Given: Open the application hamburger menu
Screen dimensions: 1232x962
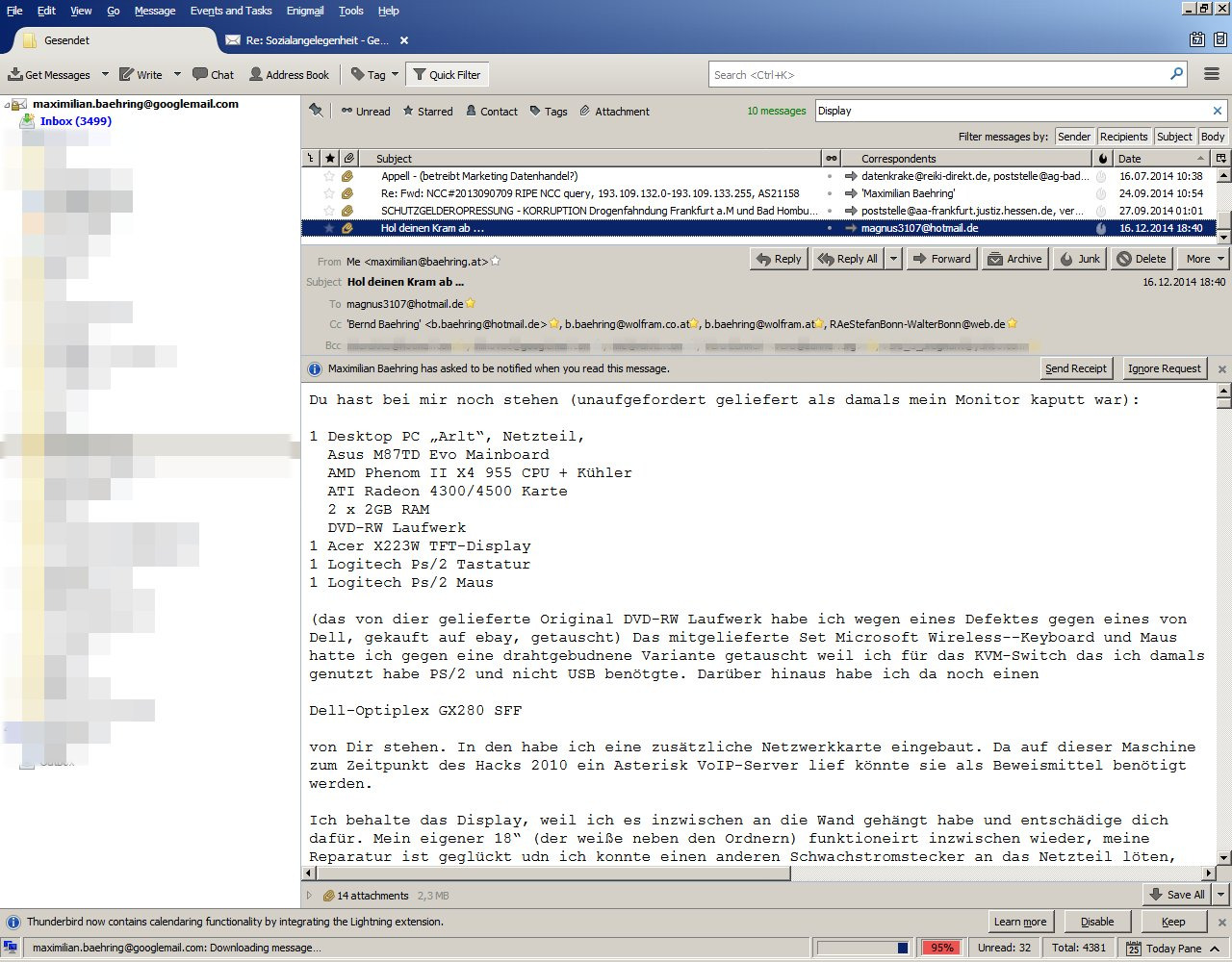Looking at the screenshot, I should click(1211, 74).
